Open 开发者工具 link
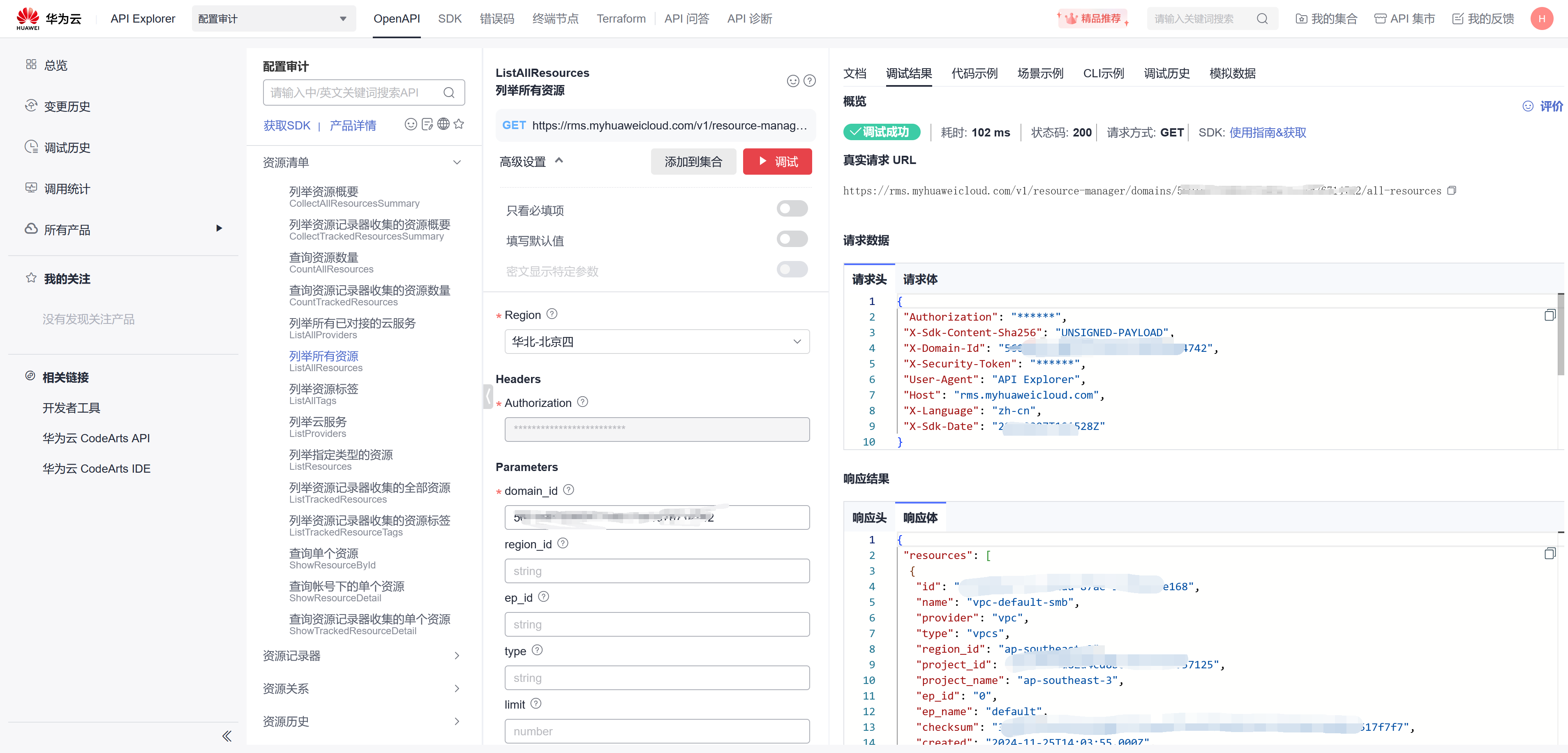 (71, 408)
